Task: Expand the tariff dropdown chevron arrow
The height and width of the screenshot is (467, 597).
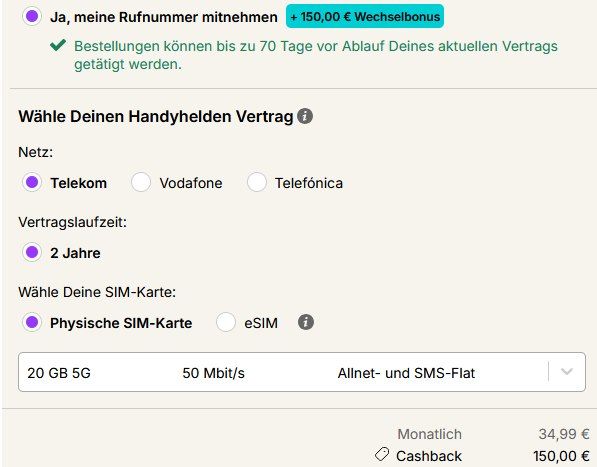Action: click(567, 372)
